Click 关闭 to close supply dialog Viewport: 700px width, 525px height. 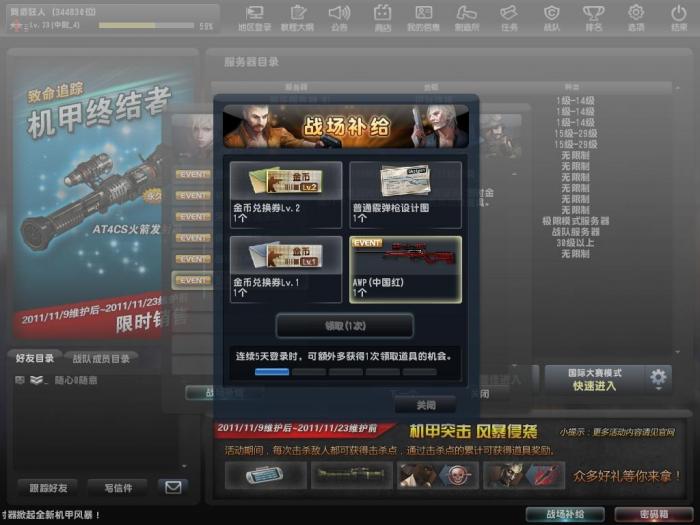coord(426,405)
